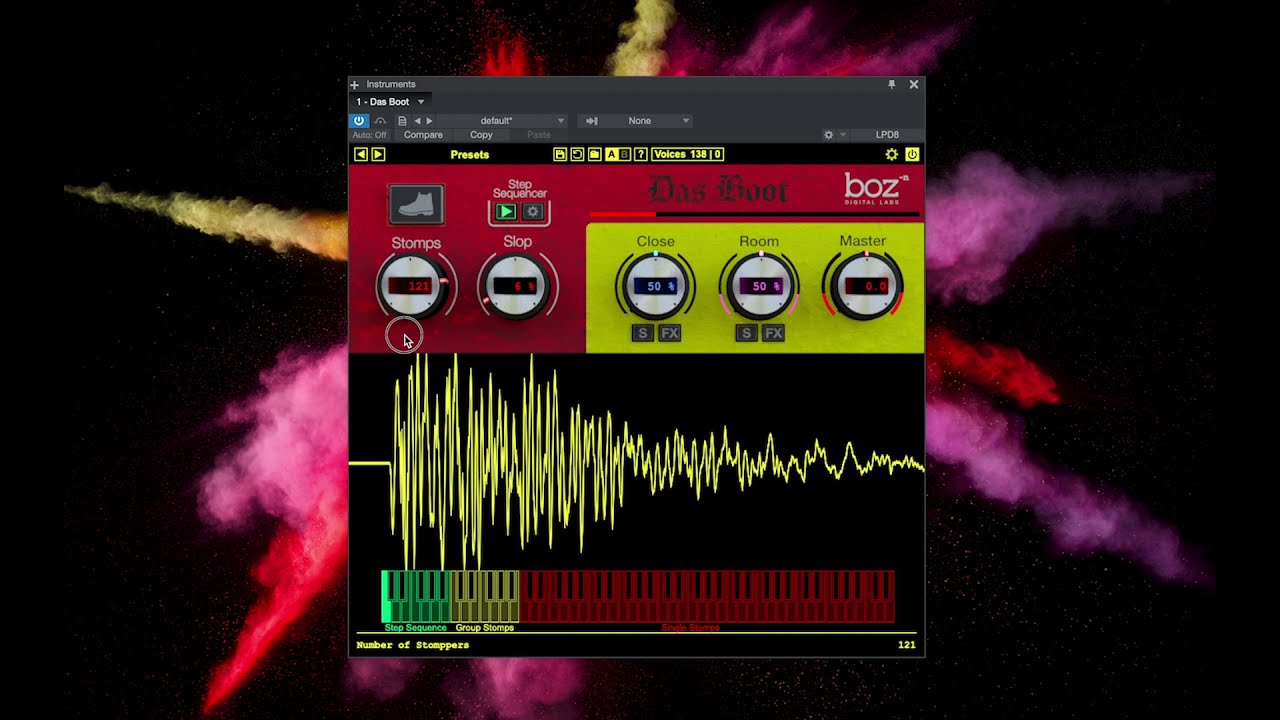The height and width of the screenshot is (720, 1280).
Task: Save preset with yellow floppy icon
Action: [560, 154]
